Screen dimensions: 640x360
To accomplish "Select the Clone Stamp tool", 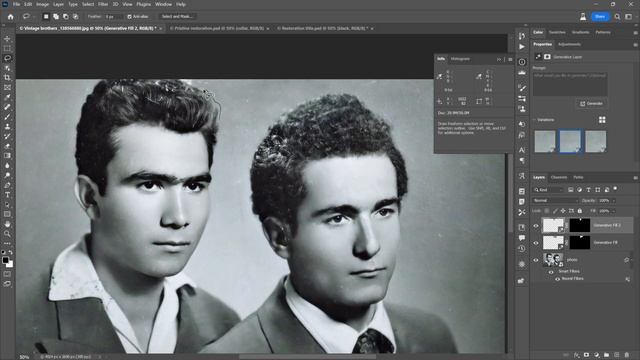I will [7, 127].
